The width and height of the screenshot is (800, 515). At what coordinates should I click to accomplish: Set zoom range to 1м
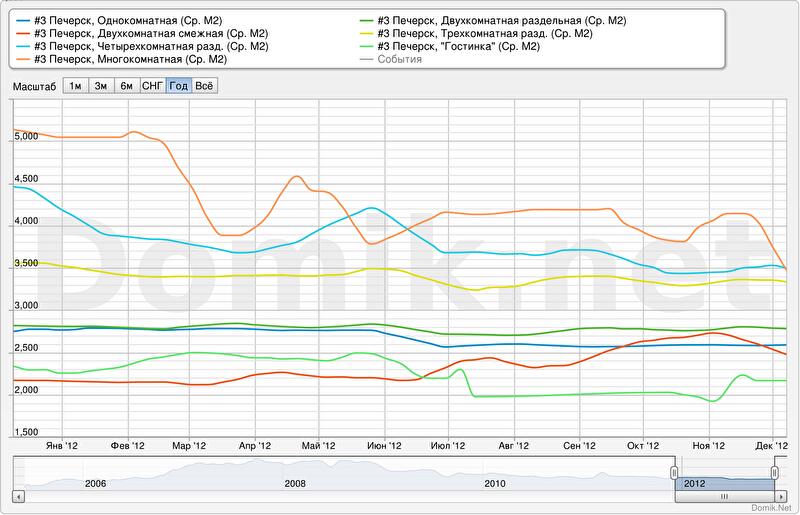tap(75, 86)
